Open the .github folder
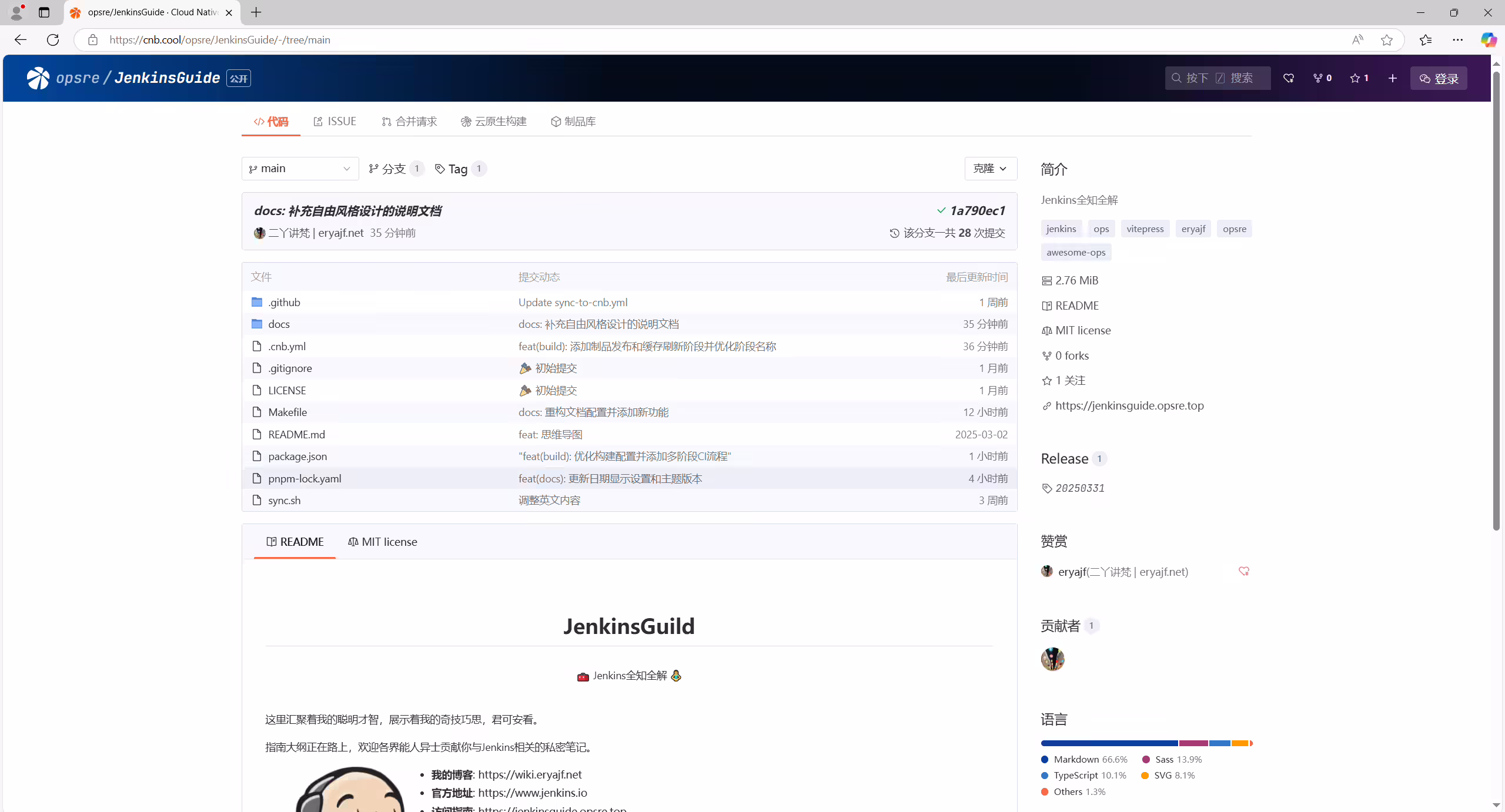Image resolution: width=1505 pixels, height=812 pixels. 285,302
